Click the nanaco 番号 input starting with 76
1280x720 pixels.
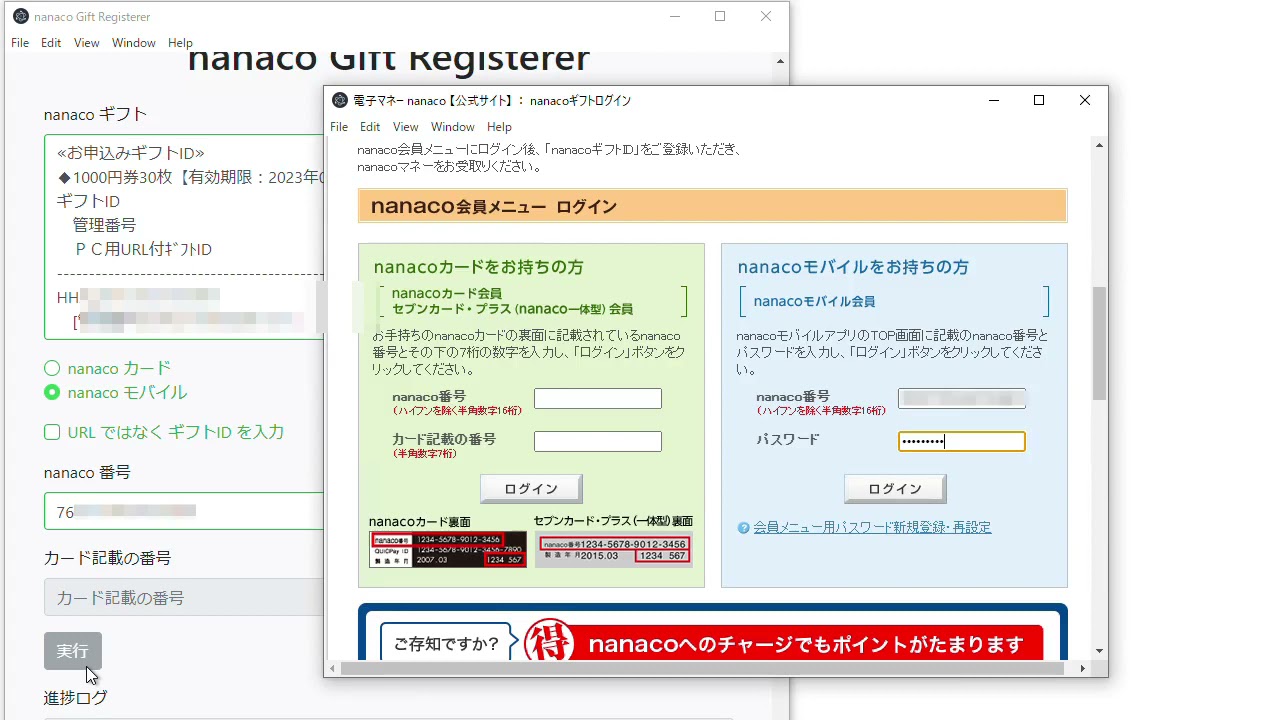coord(184,511)
